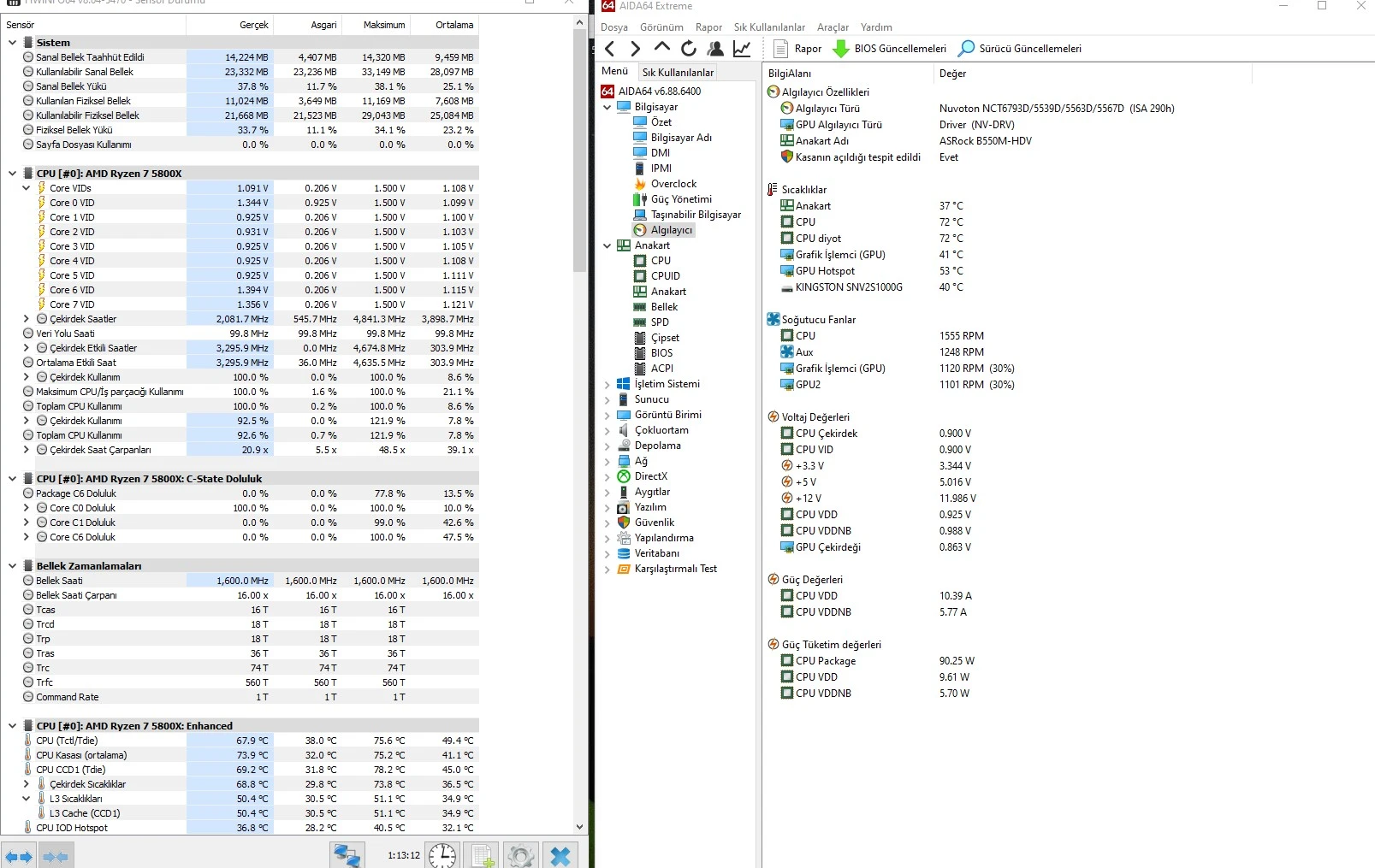Collapse the Bilgisayar tree node
This screenshot has width=1375, height=868.
[607, 107]
